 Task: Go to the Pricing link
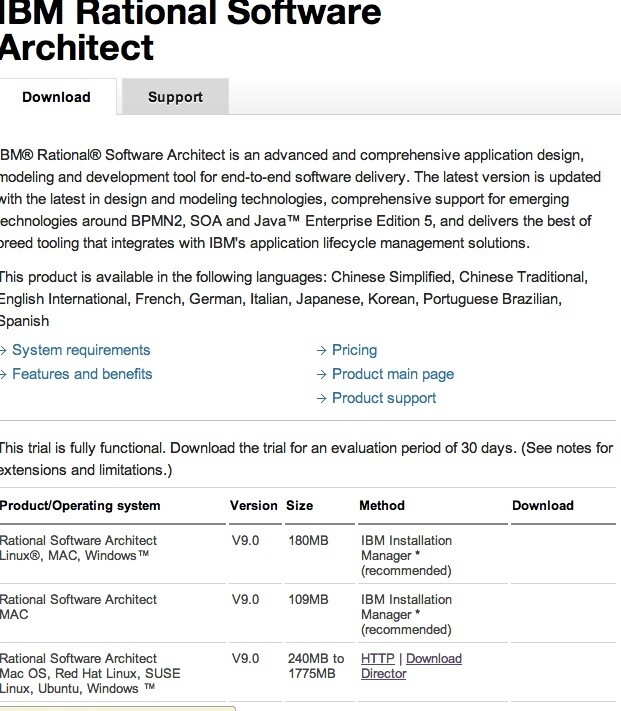pyautogui.click(x=354, y=350)
